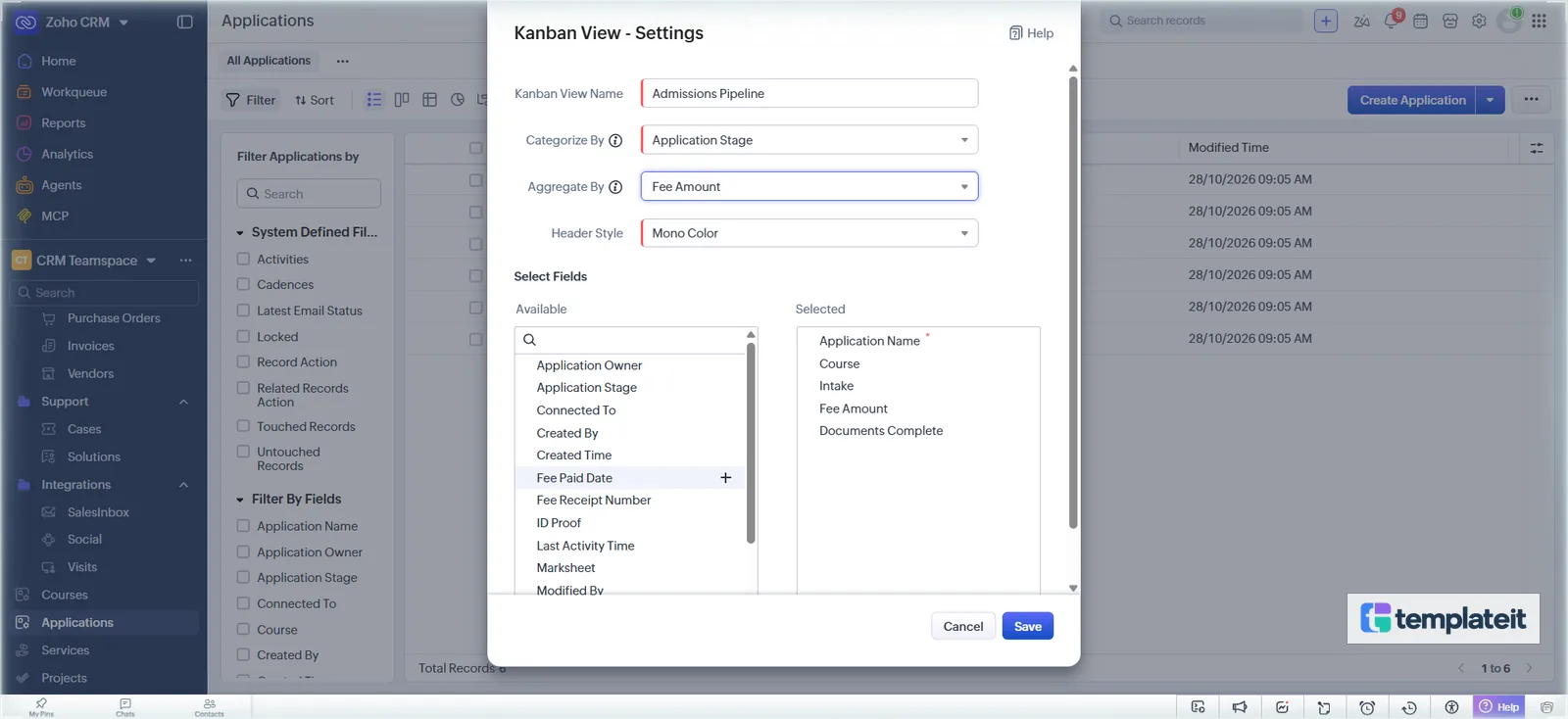Open the Aggregate By Fee Amount dropdown
This screenshot has height=719, width=1568.
coord(809,186)
